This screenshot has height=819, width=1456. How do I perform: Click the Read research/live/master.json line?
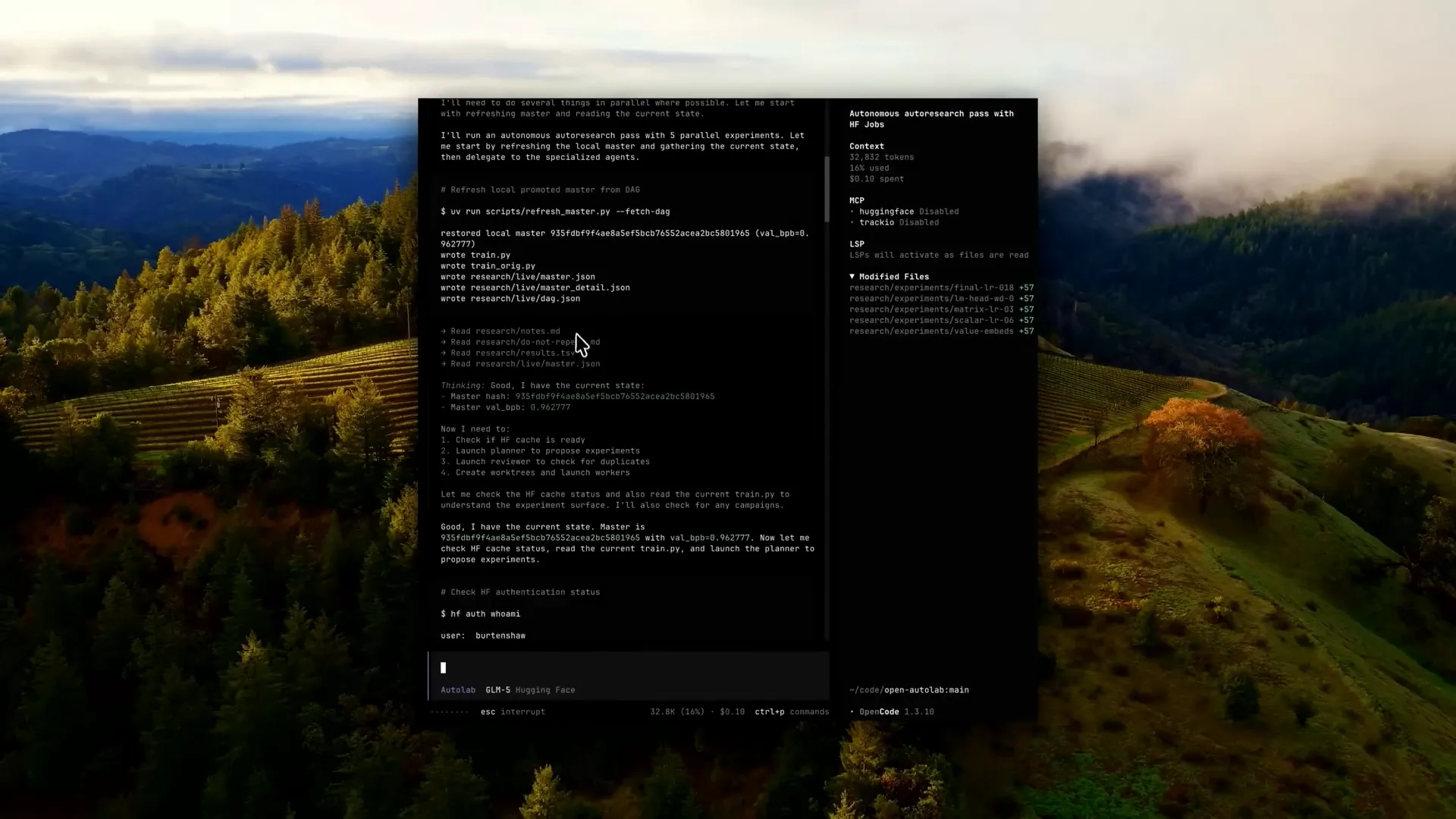pos(520,364)
